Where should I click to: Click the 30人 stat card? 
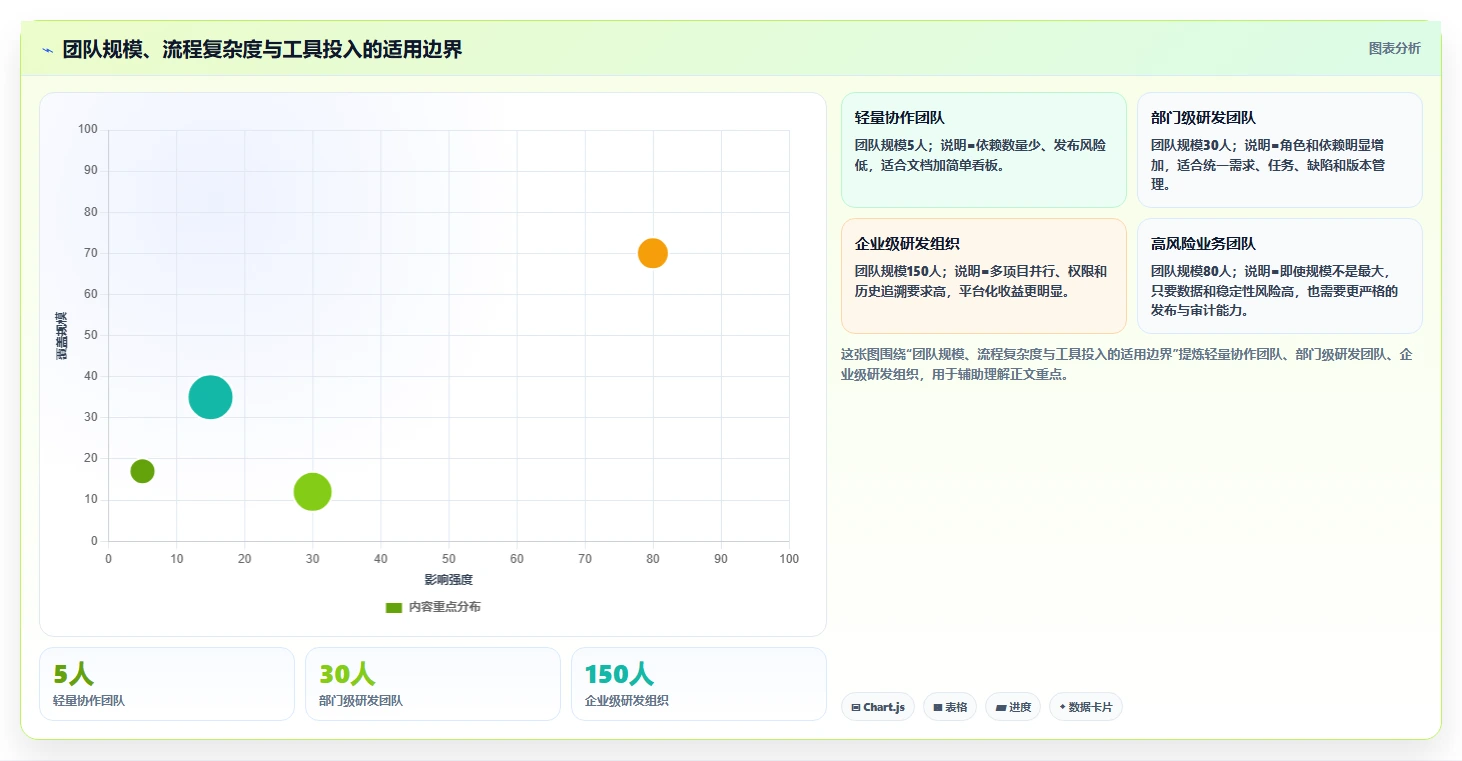[x=433, y=684]
